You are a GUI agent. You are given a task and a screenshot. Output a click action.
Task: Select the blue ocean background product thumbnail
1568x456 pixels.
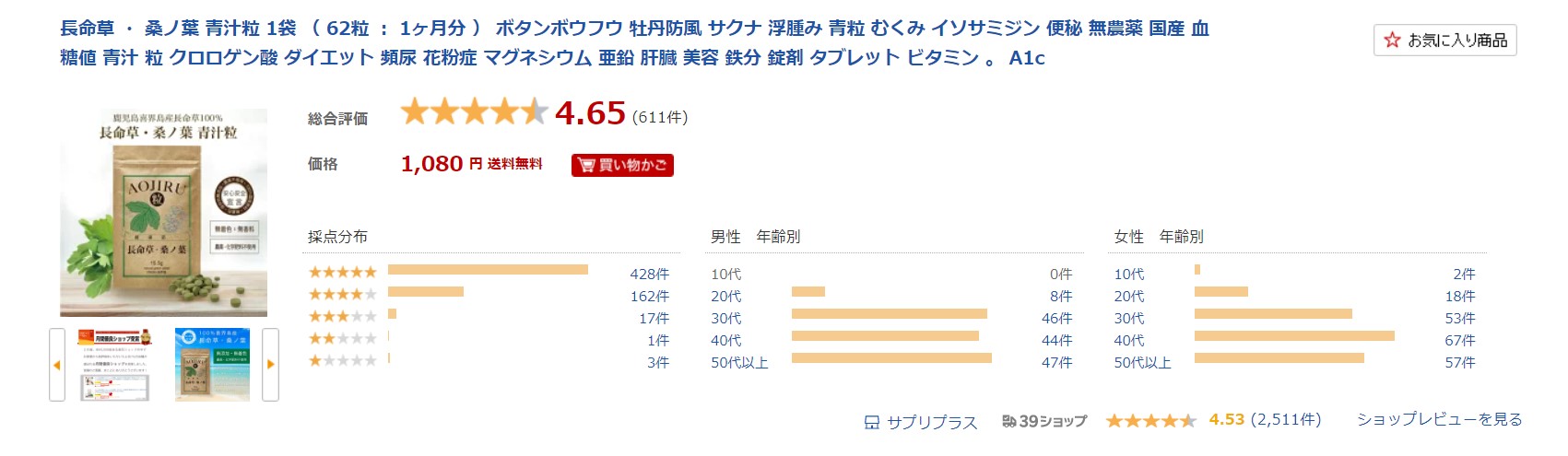click(x=212, y=365)
